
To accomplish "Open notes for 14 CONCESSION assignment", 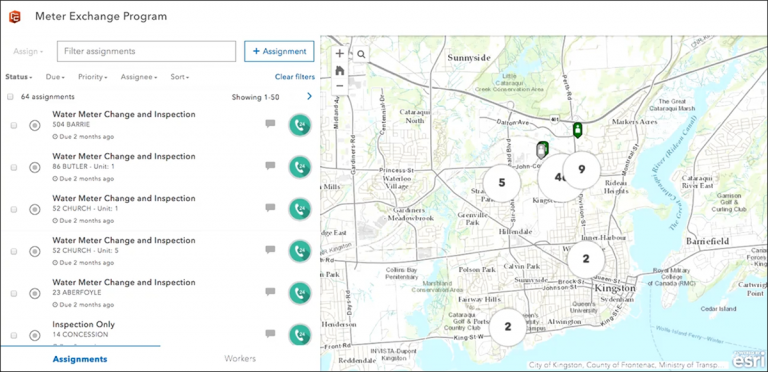I will click(x=270, y=334).
